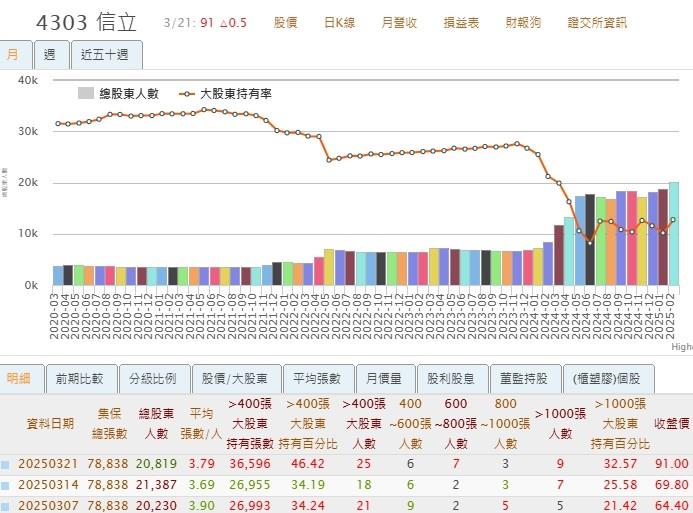693x513 pixels.
Task: Click the 800~1000張人數 header
Action: [x=505, y=423]
